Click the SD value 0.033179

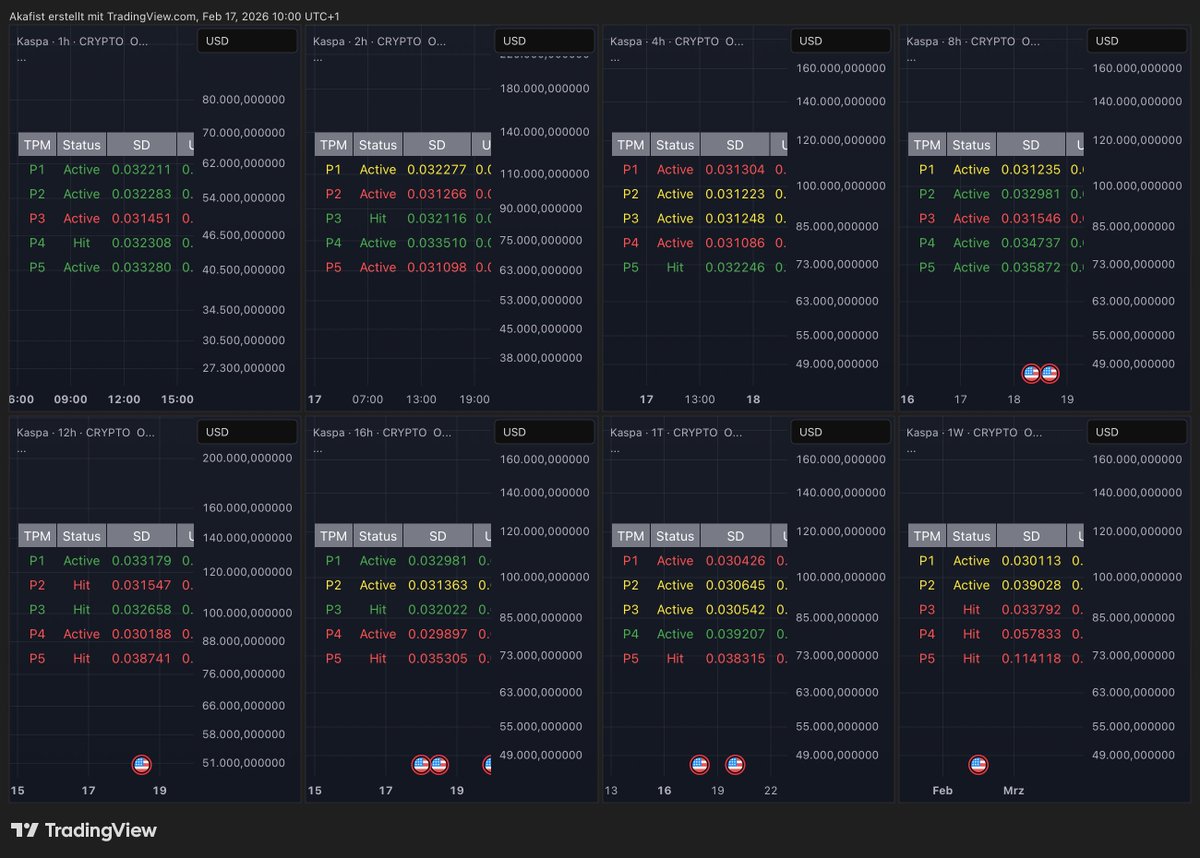click(141, 561)
